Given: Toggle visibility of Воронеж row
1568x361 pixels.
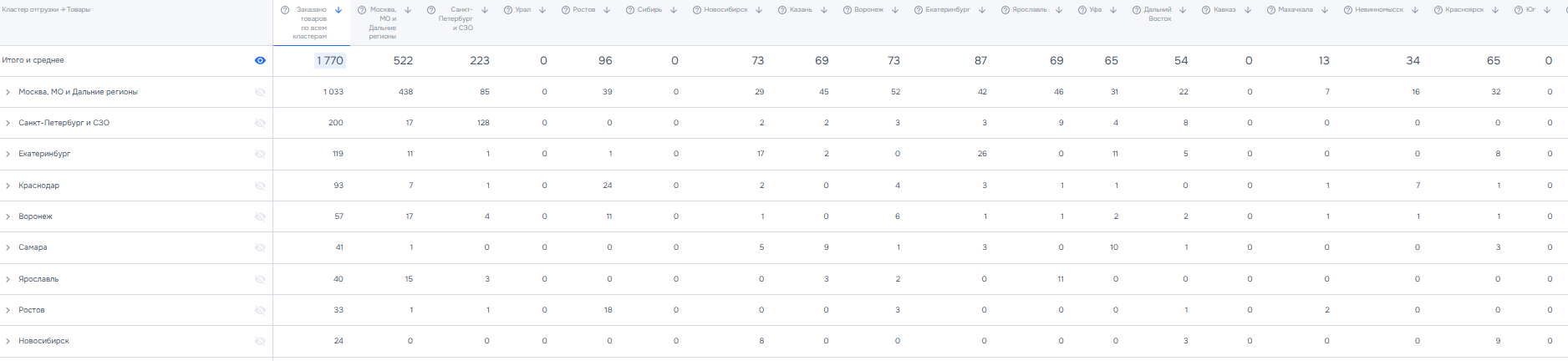Looking at the screenshot, I should tap(260, 216).
